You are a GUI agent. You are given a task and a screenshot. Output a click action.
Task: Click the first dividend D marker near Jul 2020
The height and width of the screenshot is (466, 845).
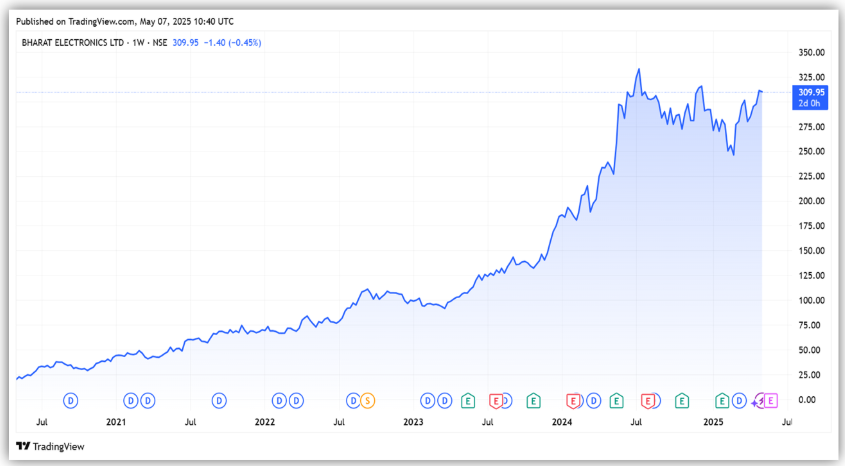pos(70,400)
